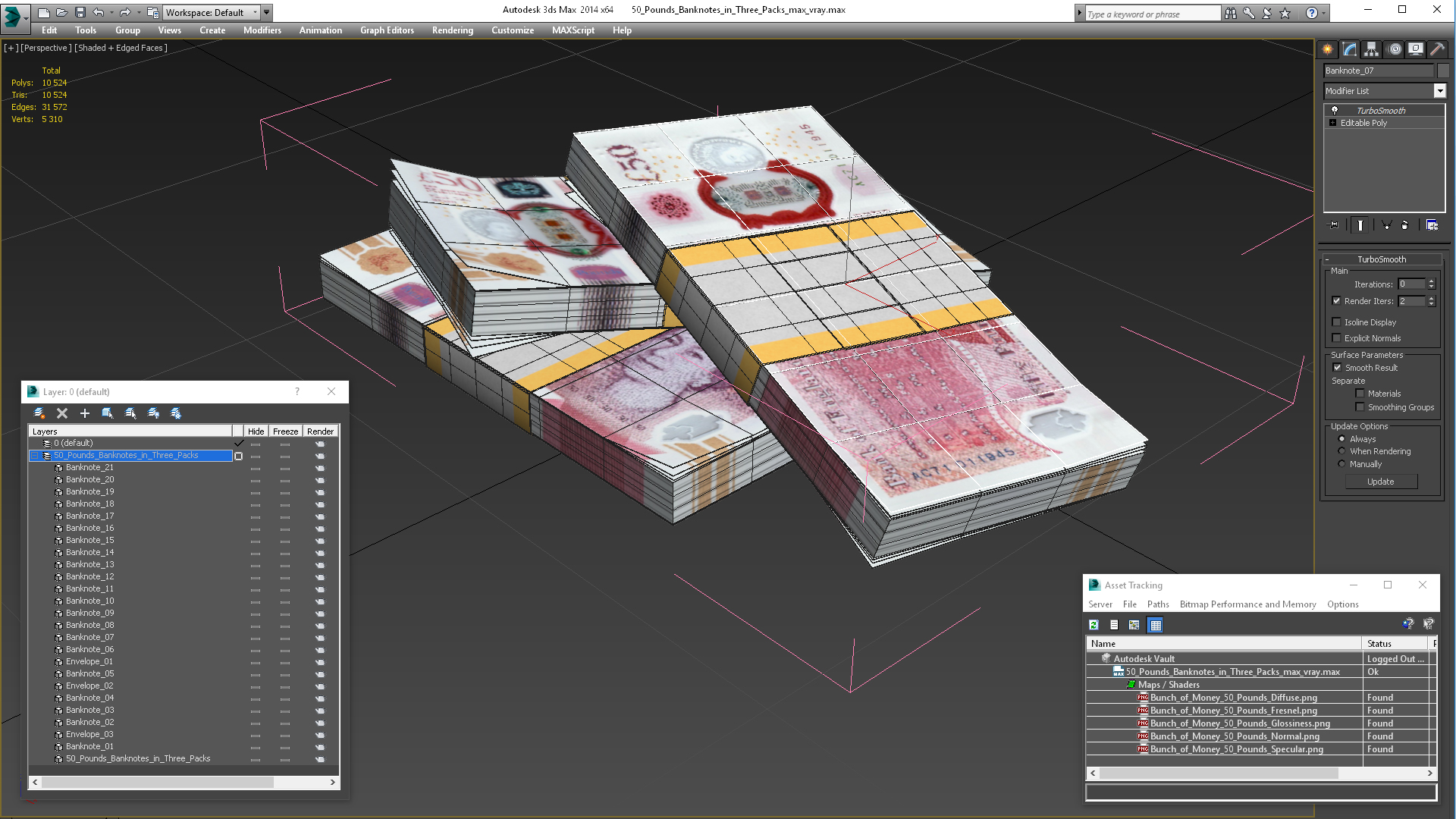Click the Save File floppy icon
This screenshot has height=819, width=1456.
pos(80,12)
